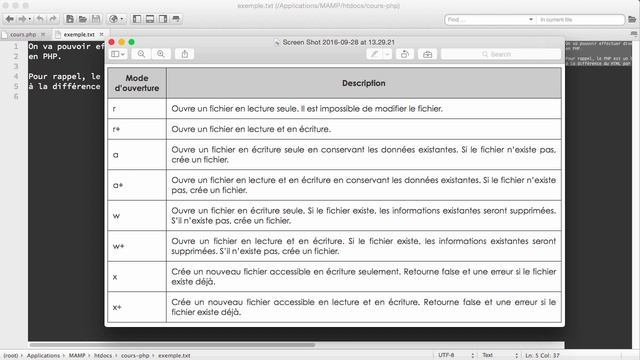Save the file with floppy disk icon

96,19
